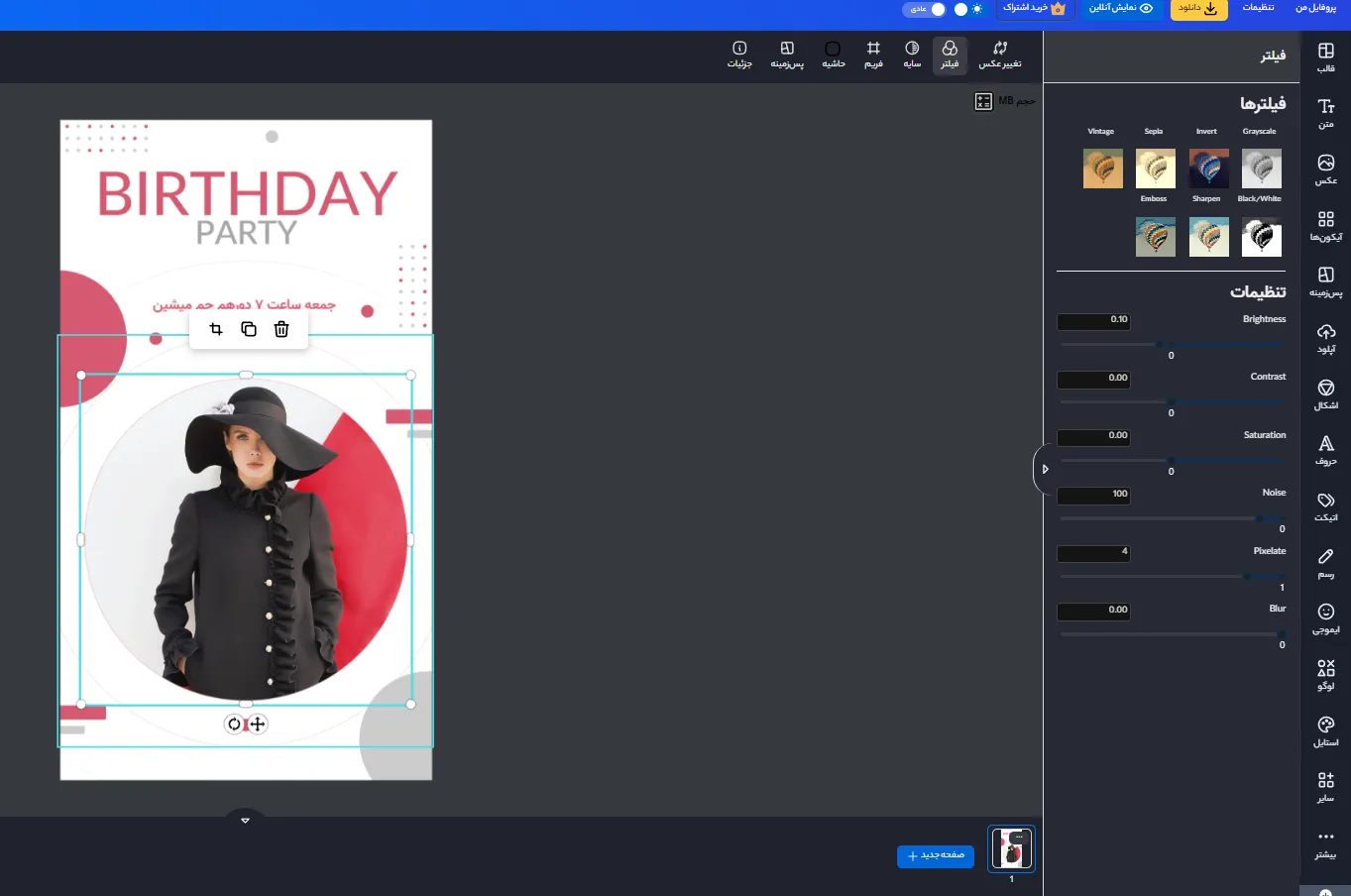Open the تنظیمات settings menu
This screenshot has width=1351, height=896.
point(1259,7)
